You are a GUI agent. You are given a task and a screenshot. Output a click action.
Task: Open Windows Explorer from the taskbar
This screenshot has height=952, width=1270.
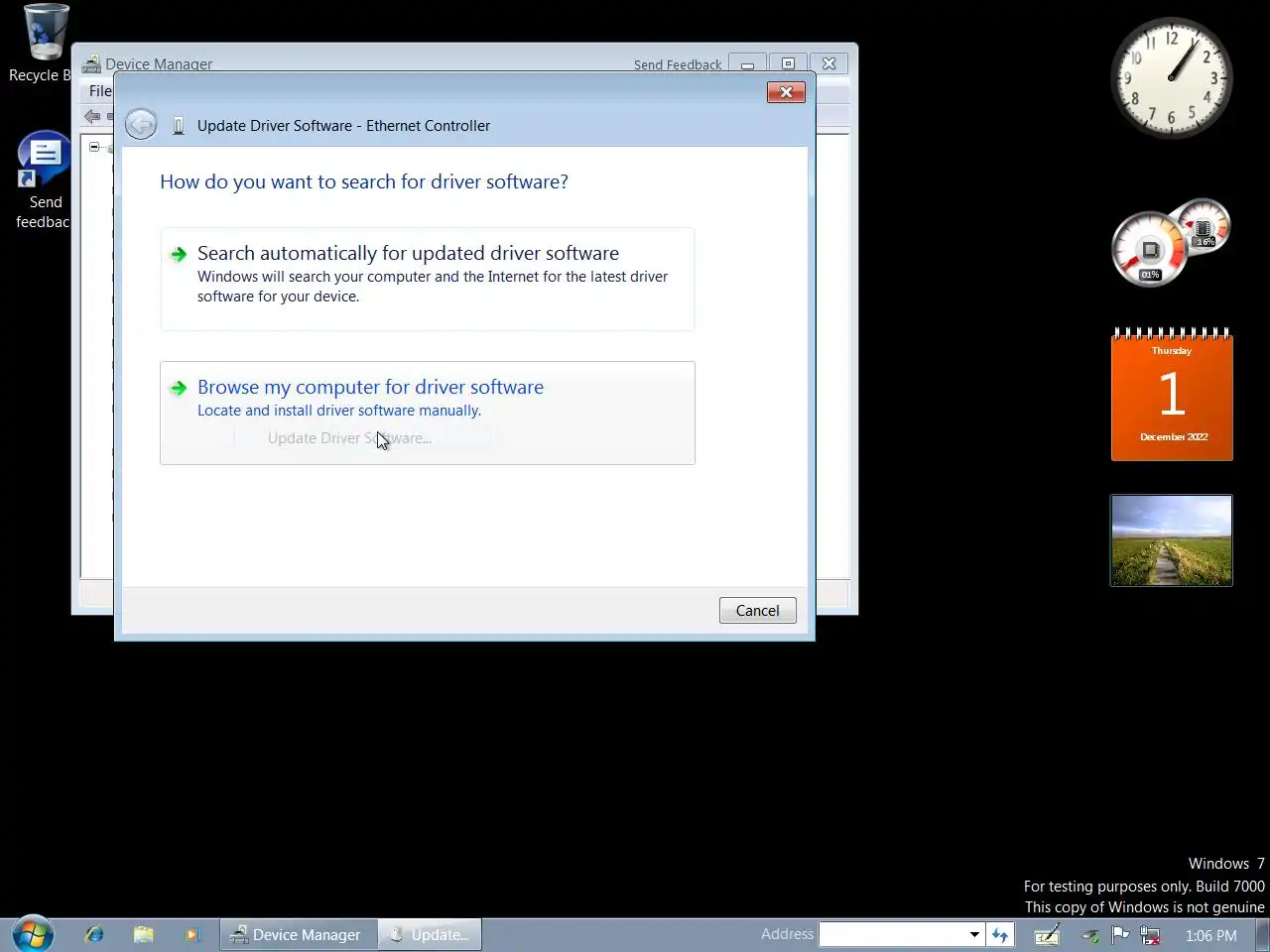tap(144, 934)
